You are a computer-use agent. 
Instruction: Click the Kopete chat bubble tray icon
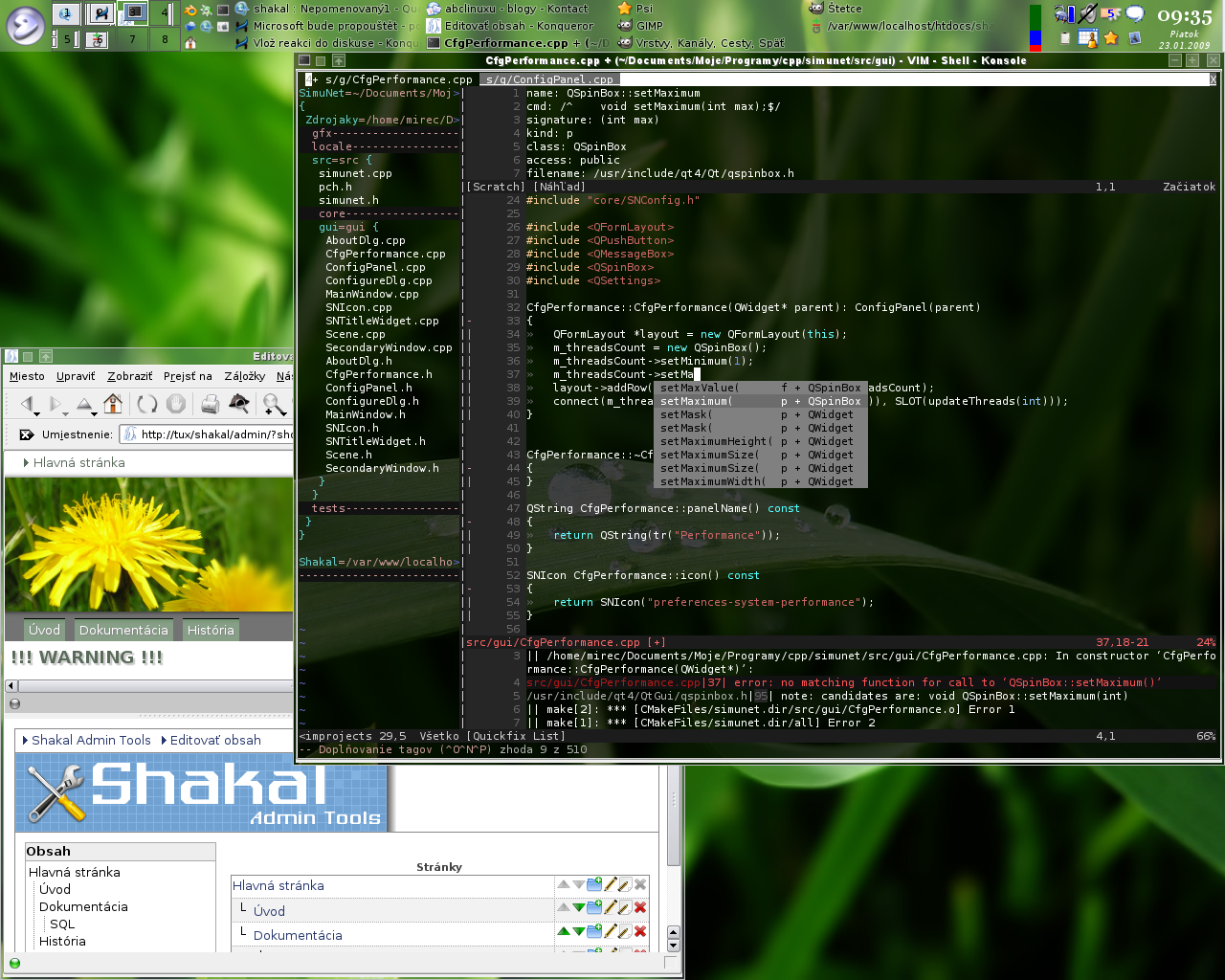pyautogui.click(x=1135, y=13)
